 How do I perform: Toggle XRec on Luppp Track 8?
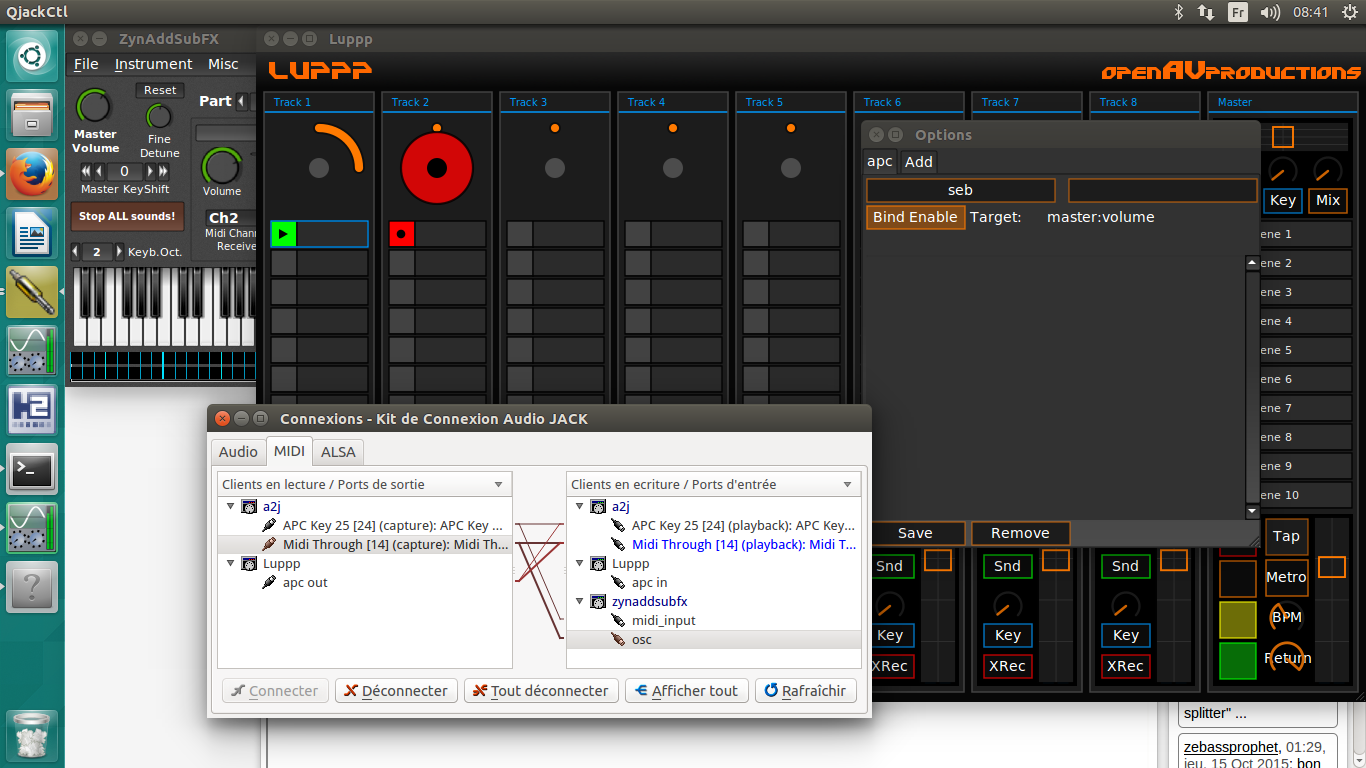[x=1125, y=666]
